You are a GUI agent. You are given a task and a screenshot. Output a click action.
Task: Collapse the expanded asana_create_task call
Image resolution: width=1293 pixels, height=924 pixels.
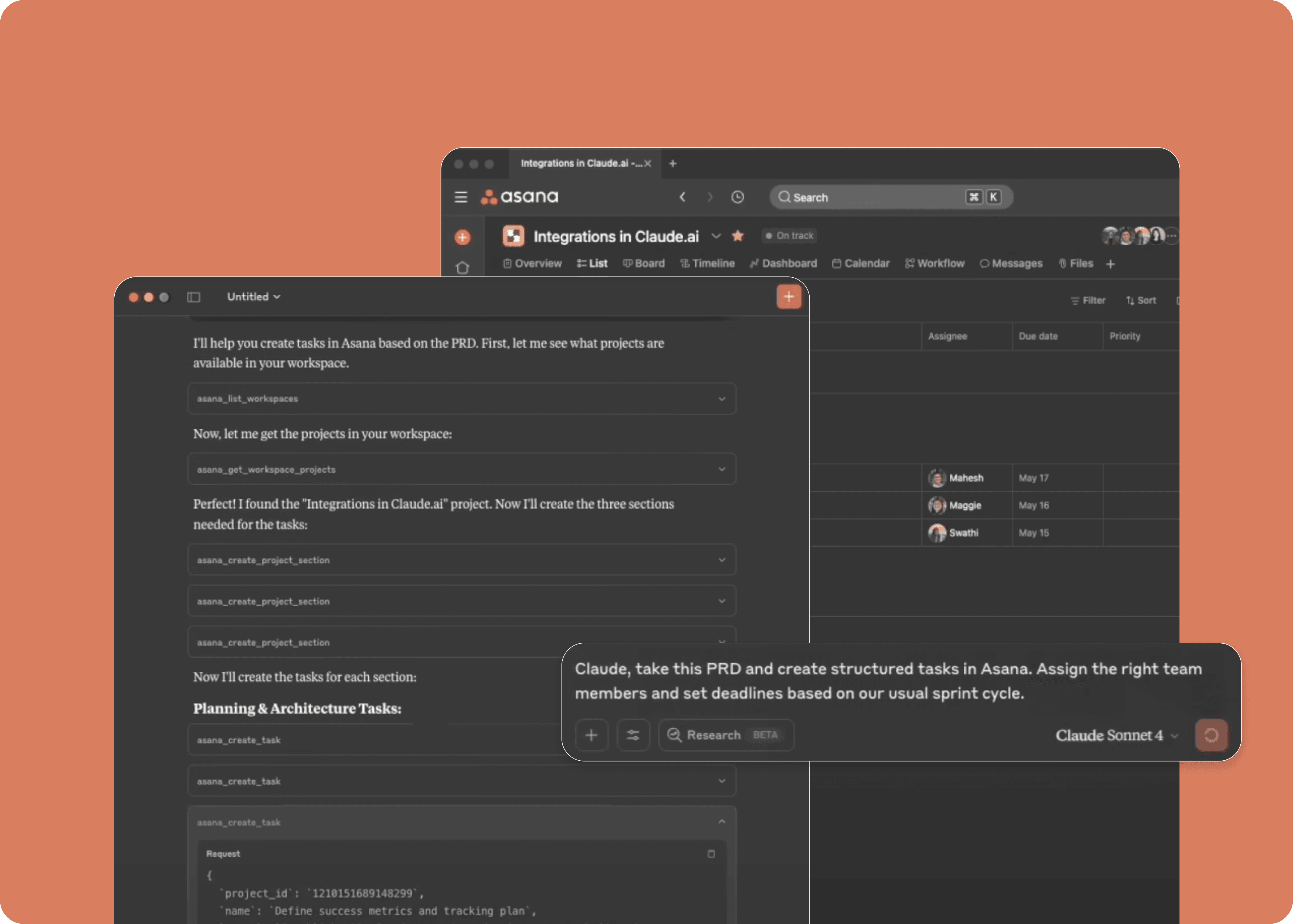click(x=722, y=821)
